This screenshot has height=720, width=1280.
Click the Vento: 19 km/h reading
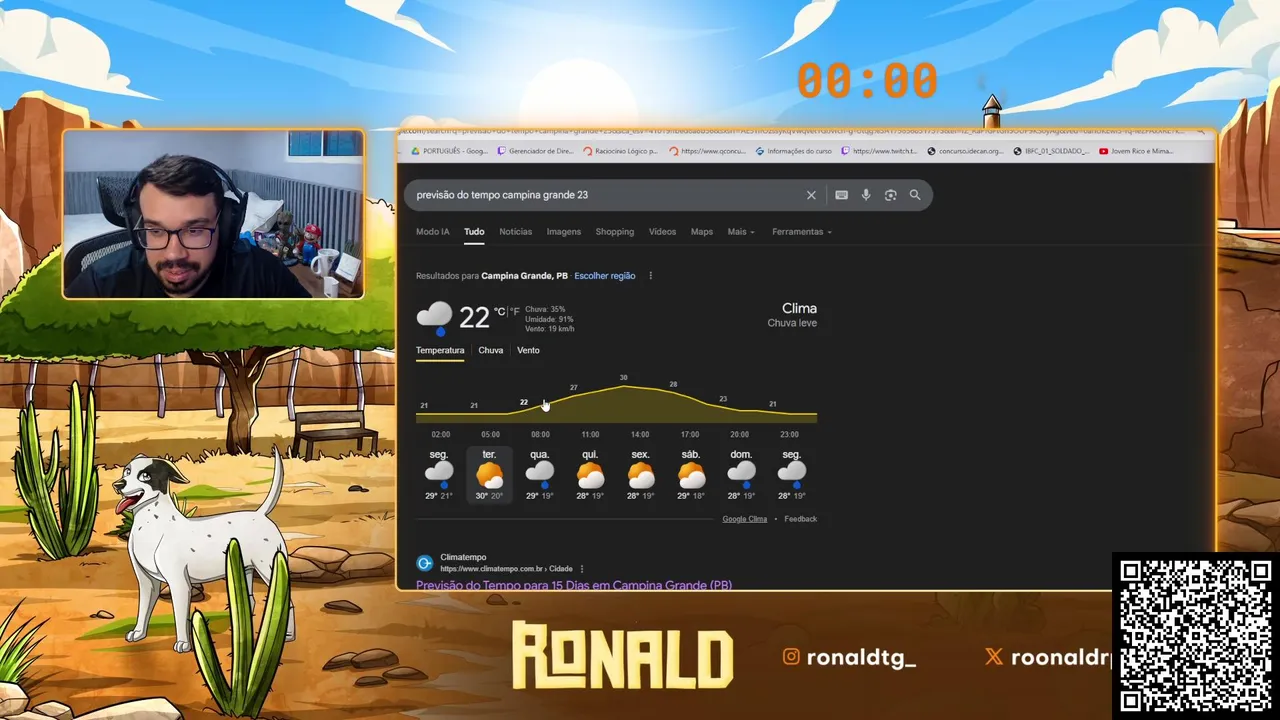[x=549, y=329]
